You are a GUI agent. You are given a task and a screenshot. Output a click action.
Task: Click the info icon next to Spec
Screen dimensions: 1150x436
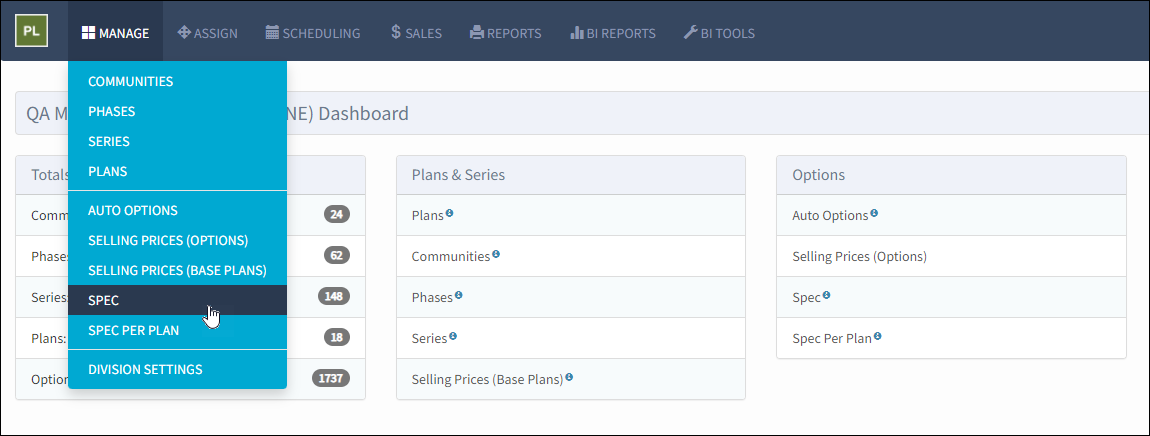(x=827, y=295)
